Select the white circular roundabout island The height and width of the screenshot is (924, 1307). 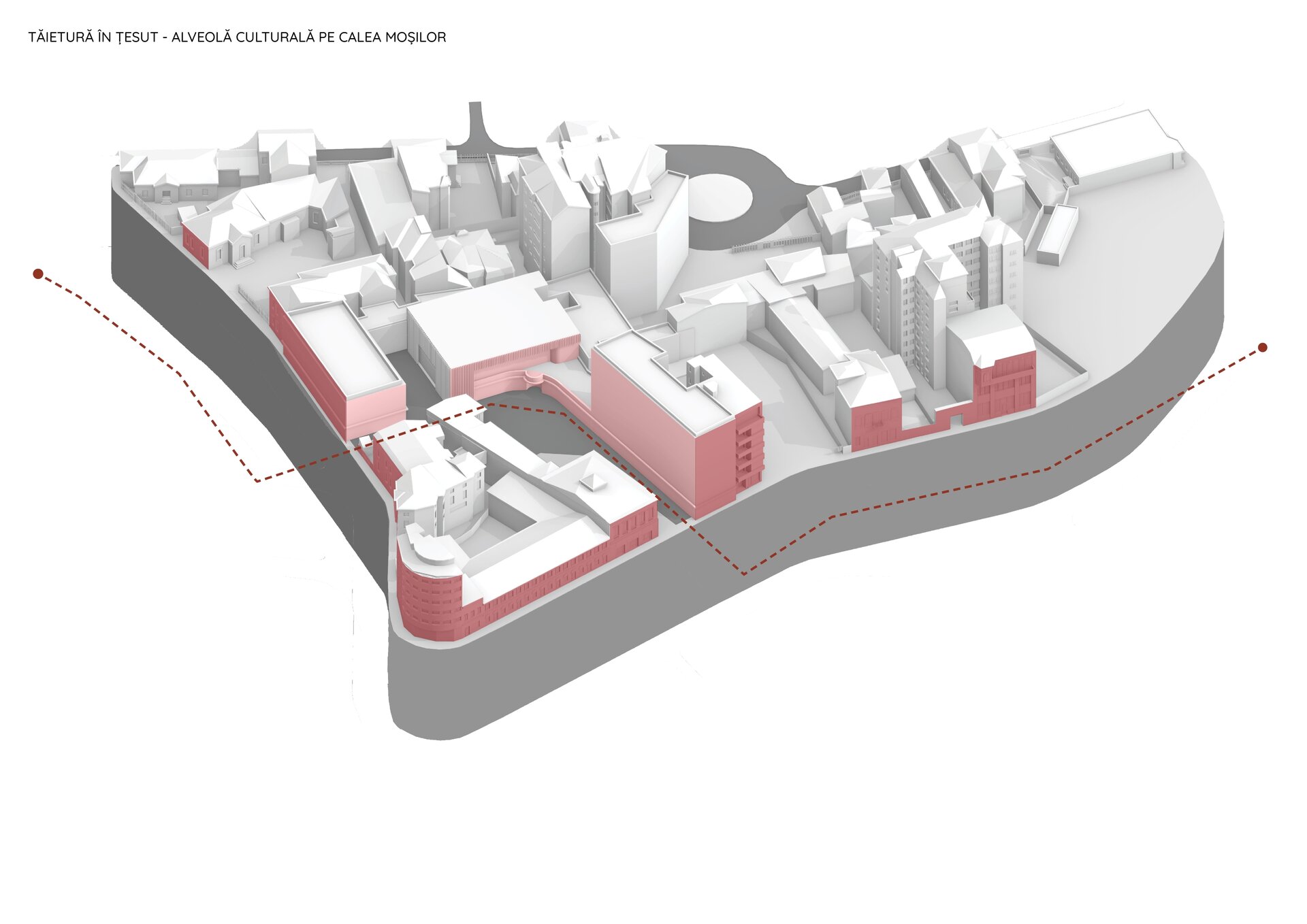(x=720, y=198)
